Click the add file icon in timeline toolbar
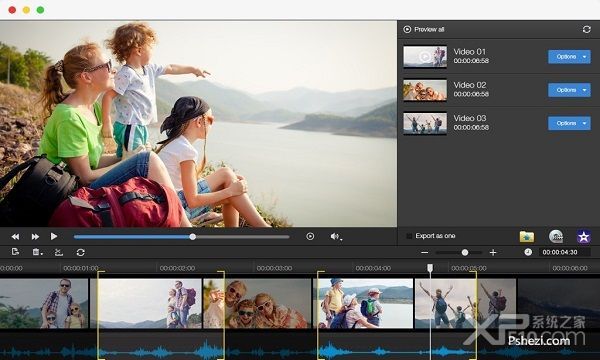 (15, 252)
